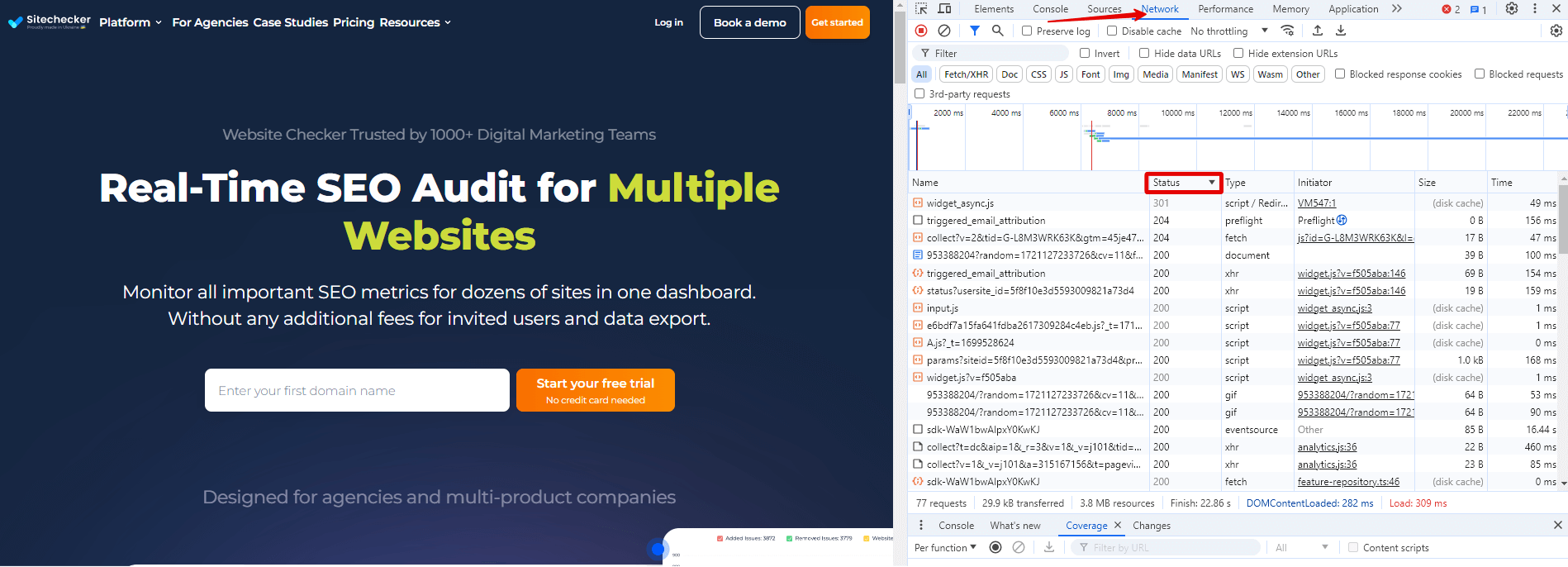Click Log in link
The image size is (1568, 567).
[668, 22]
